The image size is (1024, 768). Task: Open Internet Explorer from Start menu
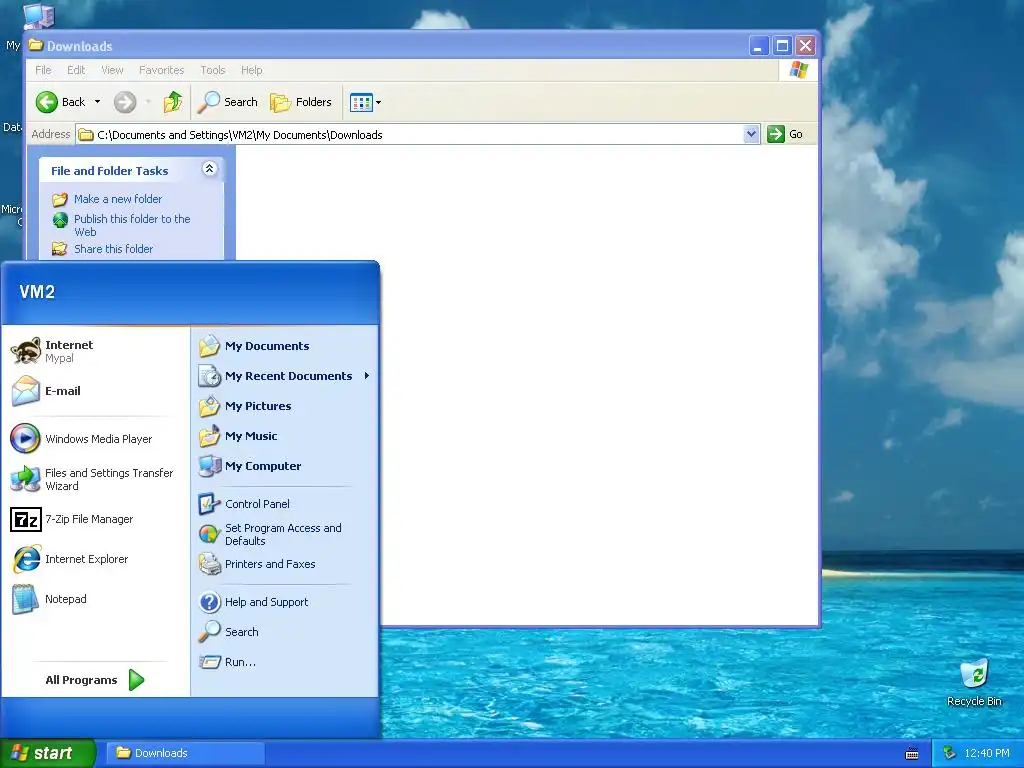[x=96, y=559]
